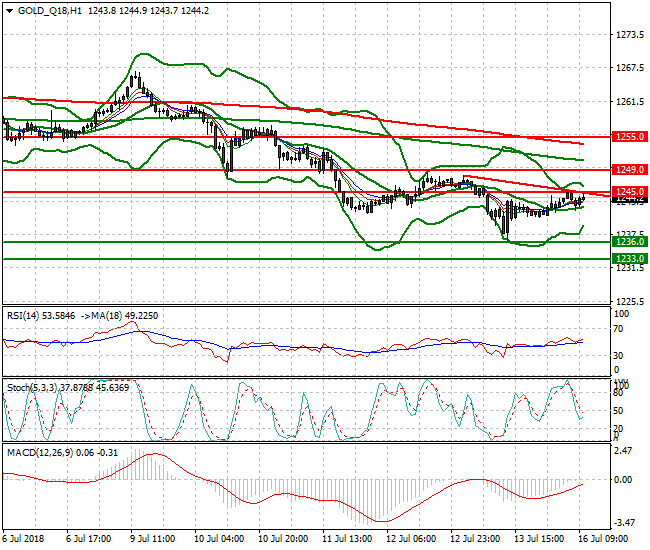Open the chart menu triangle beside GOLD_Q18
650x550 pixels.
click(10, 11)
